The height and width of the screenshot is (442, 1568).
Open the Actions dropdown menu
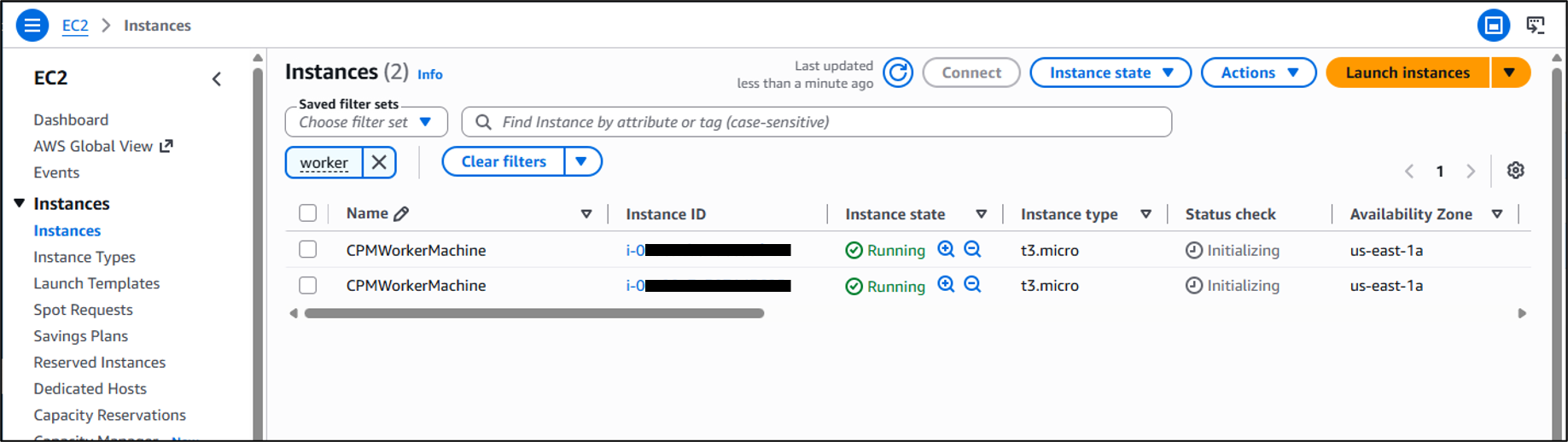1259,73
